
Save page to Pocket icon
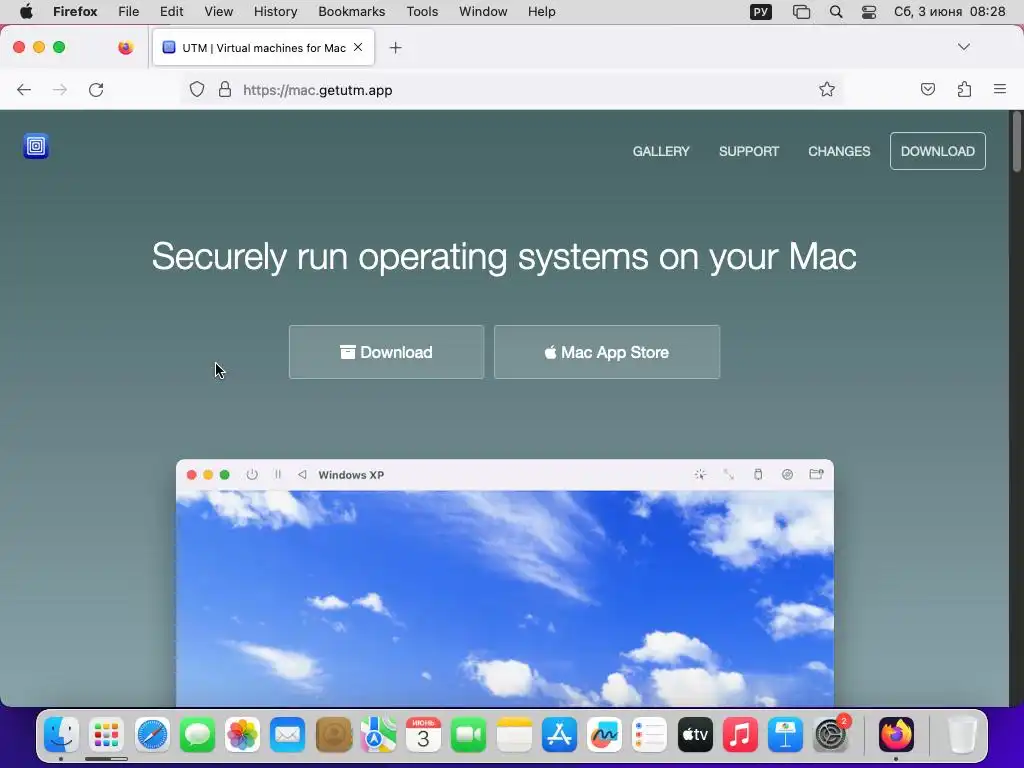pyautogui.click(x=927, y=89)
